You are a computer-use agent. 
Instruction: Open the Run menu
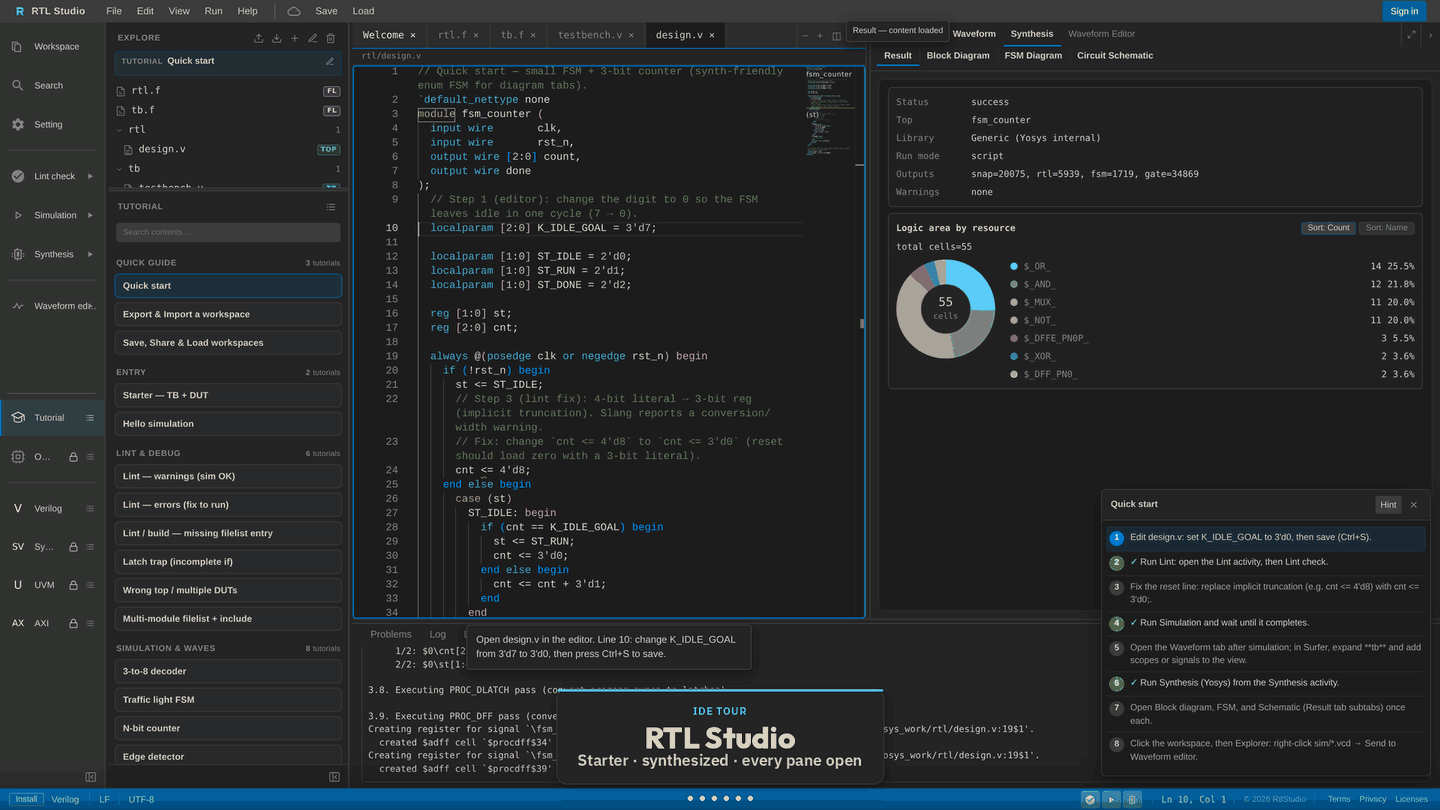(213, 11)
